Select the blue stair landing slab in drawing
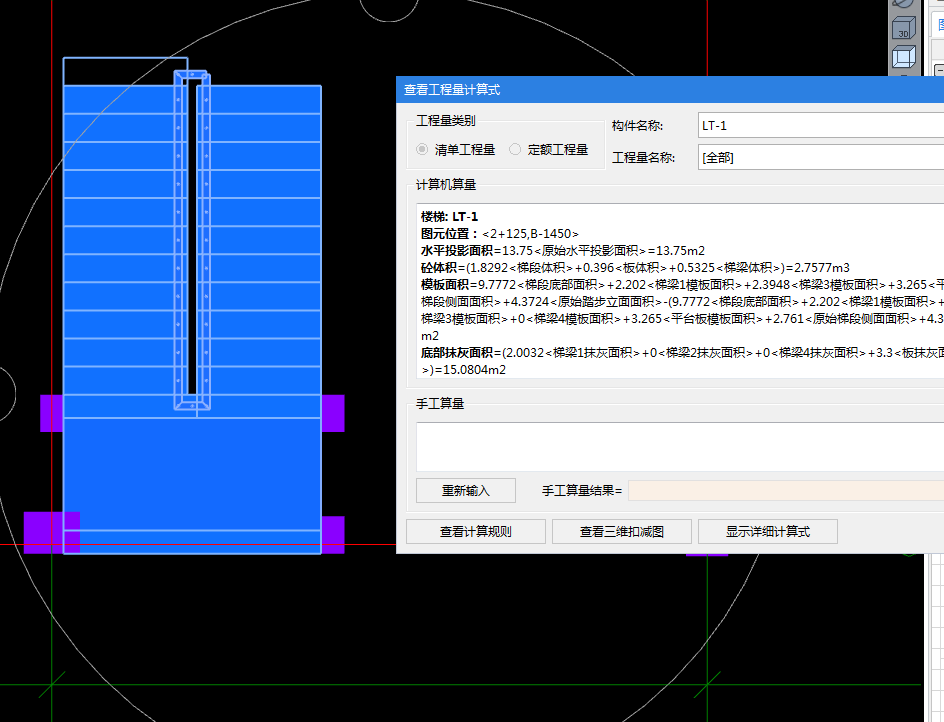 (192, 473)
